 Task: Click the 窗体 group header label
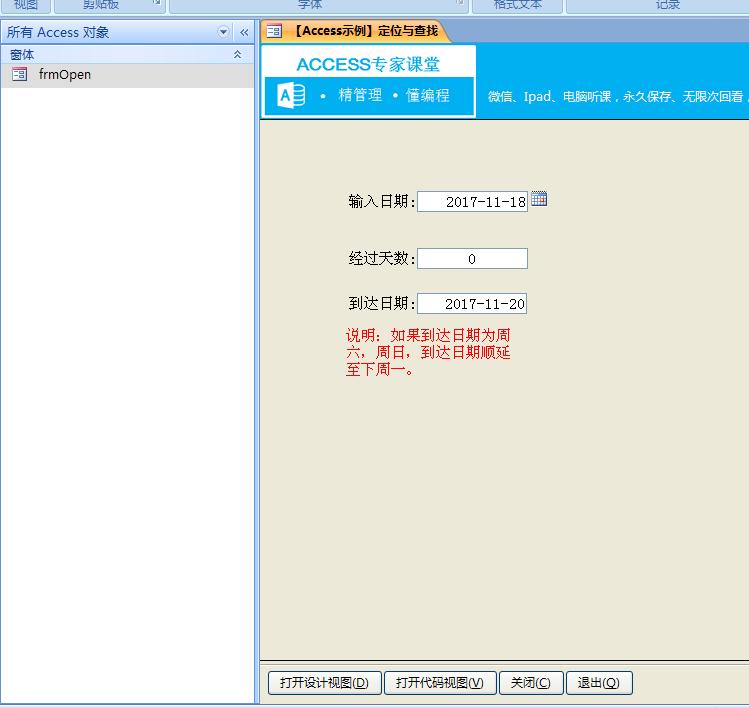[x=22, y=54]
